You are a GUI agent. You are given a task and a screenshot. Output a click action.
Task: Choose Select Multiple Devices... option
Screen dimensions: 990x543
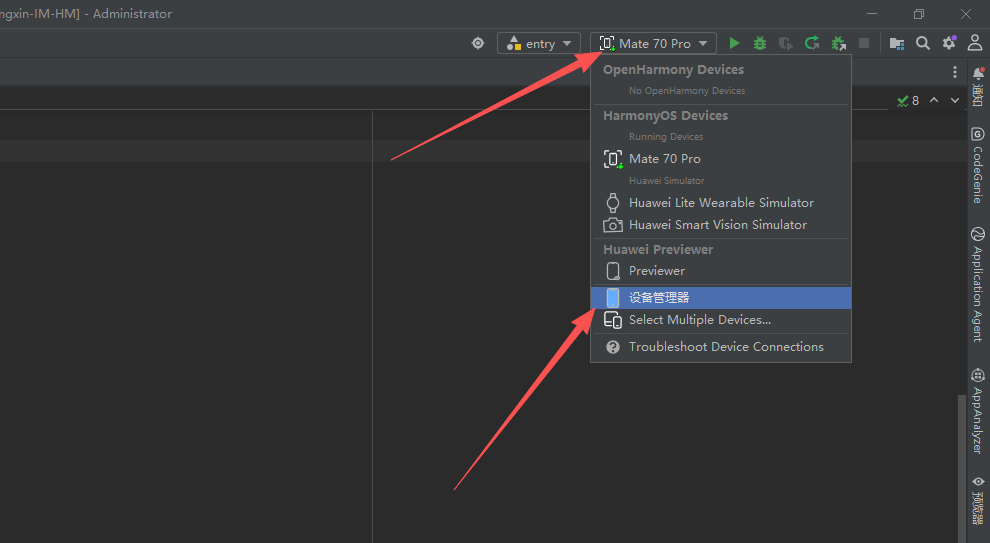coord(720,320)
